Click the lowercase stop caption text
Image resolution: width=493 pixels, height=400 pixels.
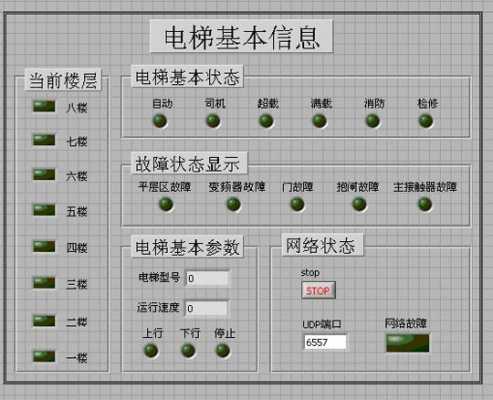pyautogui.click(x=310, y=272)
